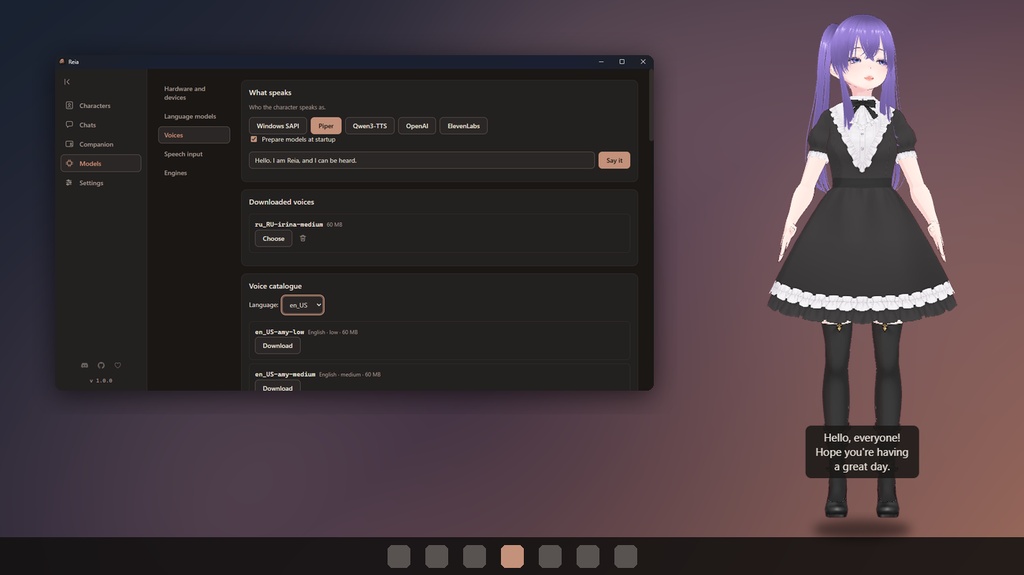
Task: Choose the ru_RU-irina-medium voice
Action: click(274, 238)
